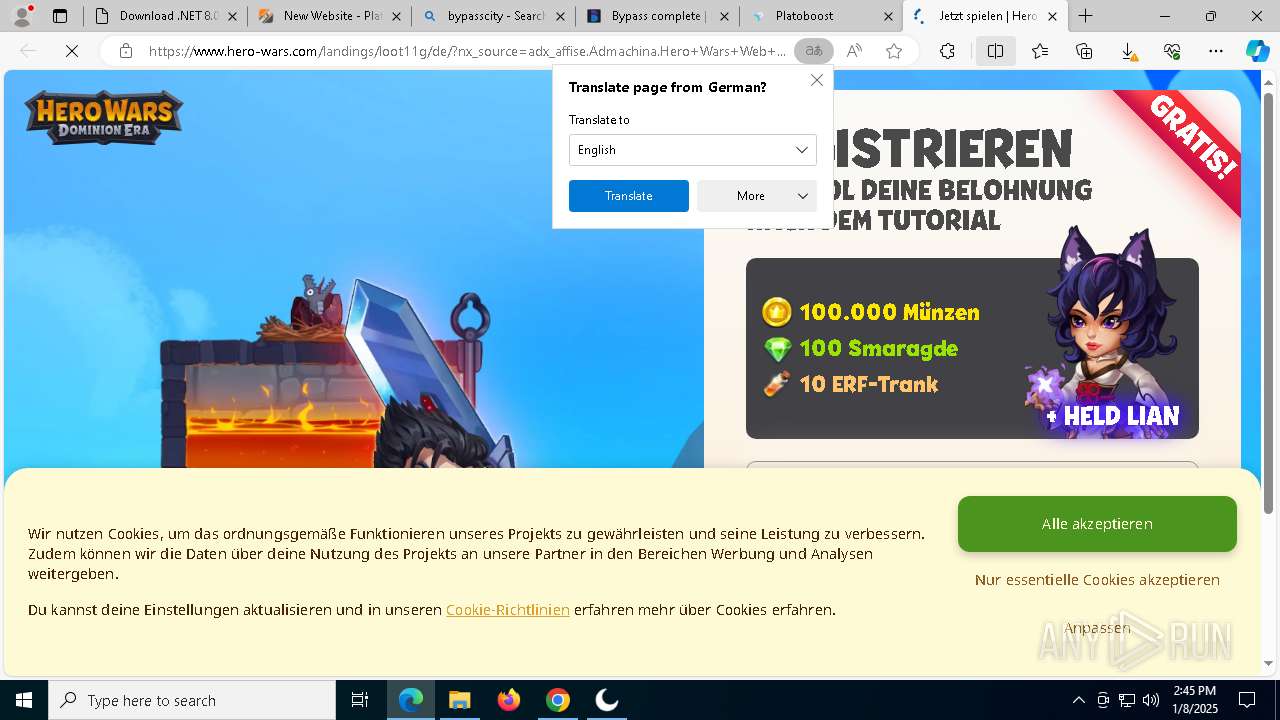Open Collections icon
The height and width of the screenshot is (720, 1280).
click(1084, 51)
